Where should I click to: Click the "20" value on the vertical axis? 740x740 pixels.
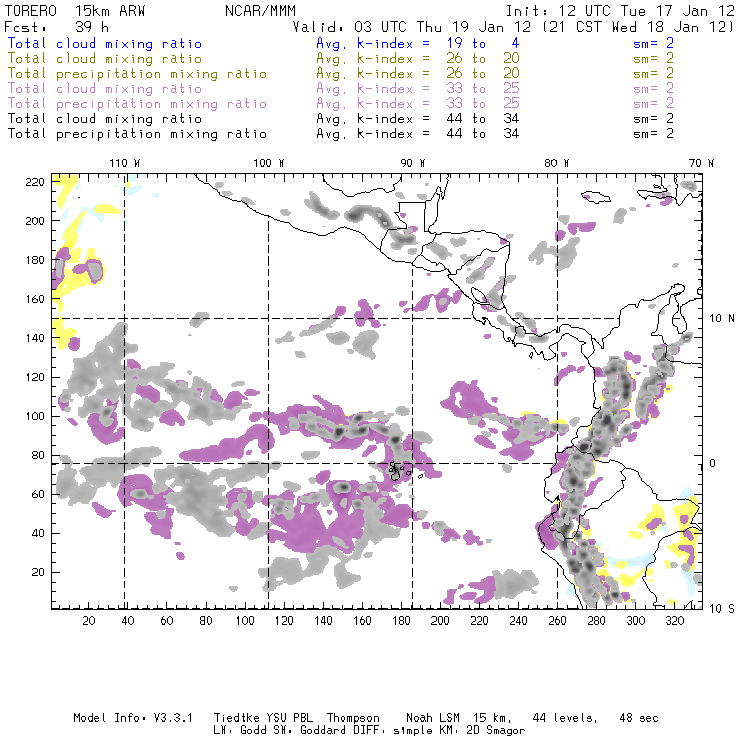tap(38, 572)
